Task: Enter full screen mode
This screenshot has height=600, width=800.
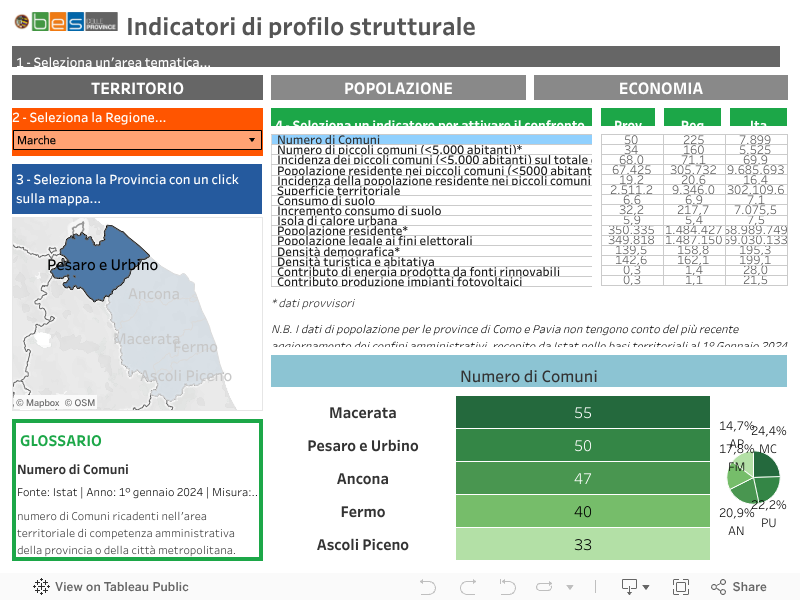Action: tap(681, 587)
